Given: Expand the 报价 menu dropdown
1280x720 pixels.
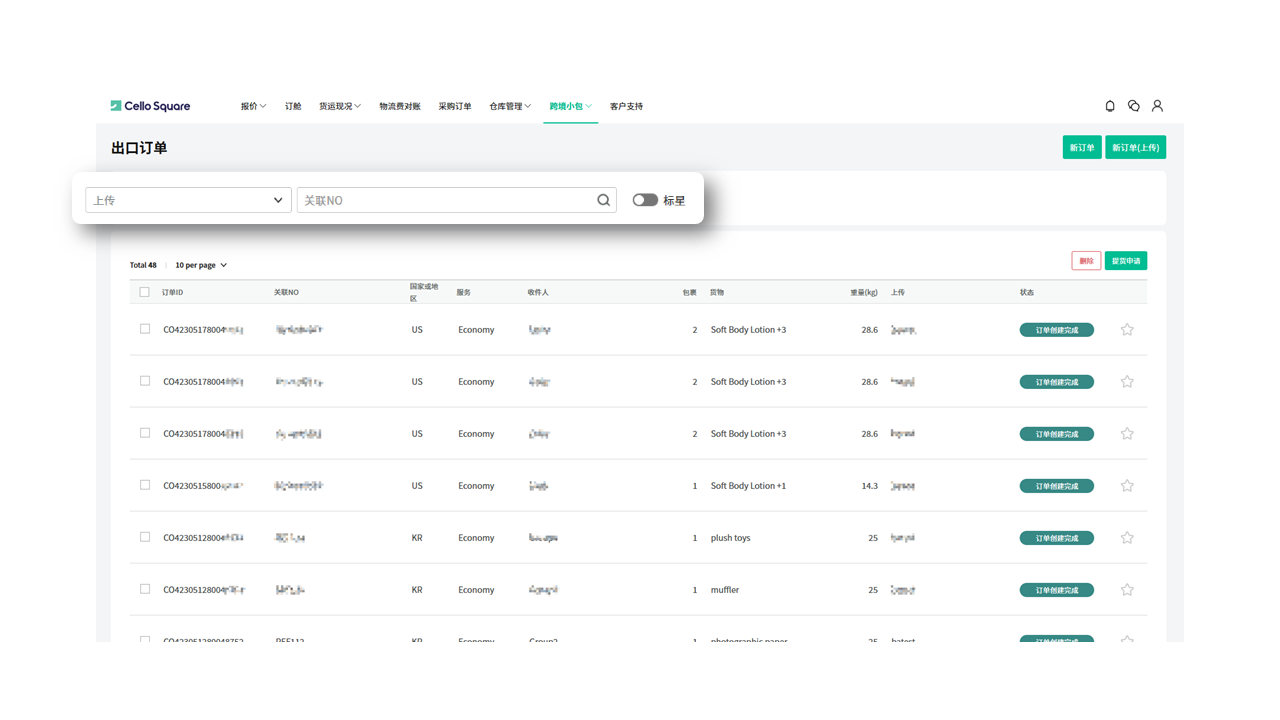Looking at the screenshot, I should [x=253, y=106].
